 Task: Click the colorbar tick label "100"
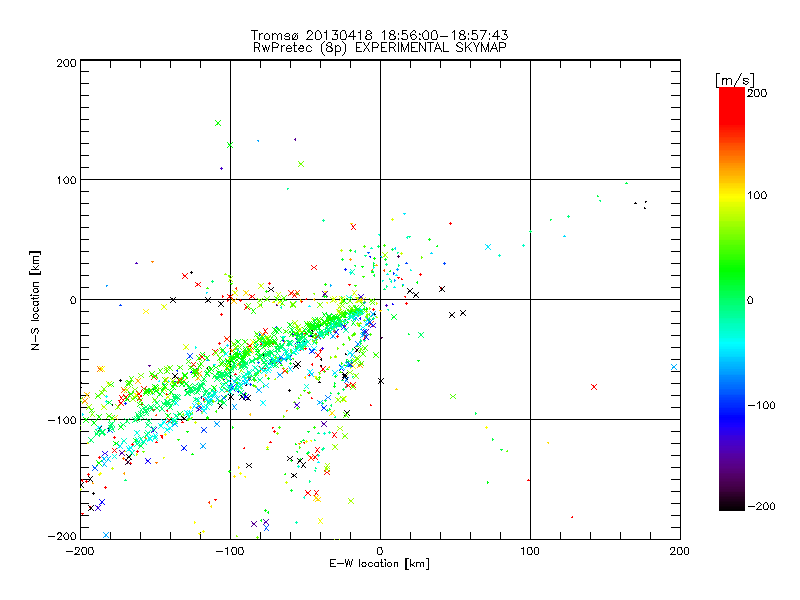tap(757, 195)
